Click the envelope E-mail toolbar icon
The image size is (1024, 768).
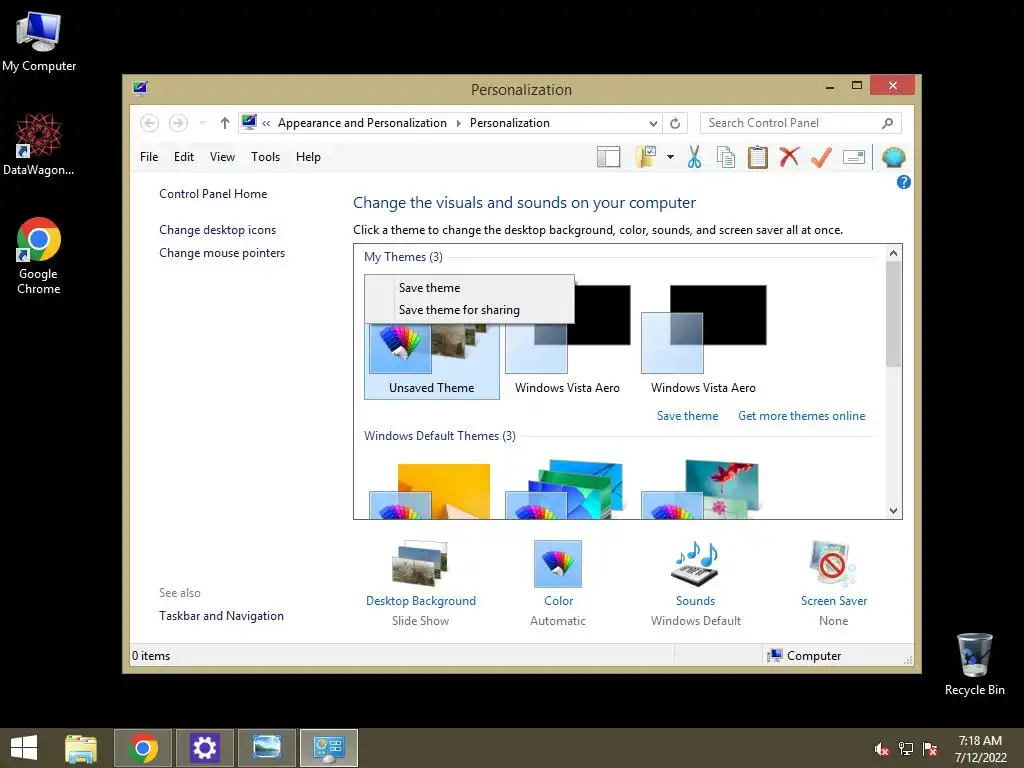coord(854,157)
